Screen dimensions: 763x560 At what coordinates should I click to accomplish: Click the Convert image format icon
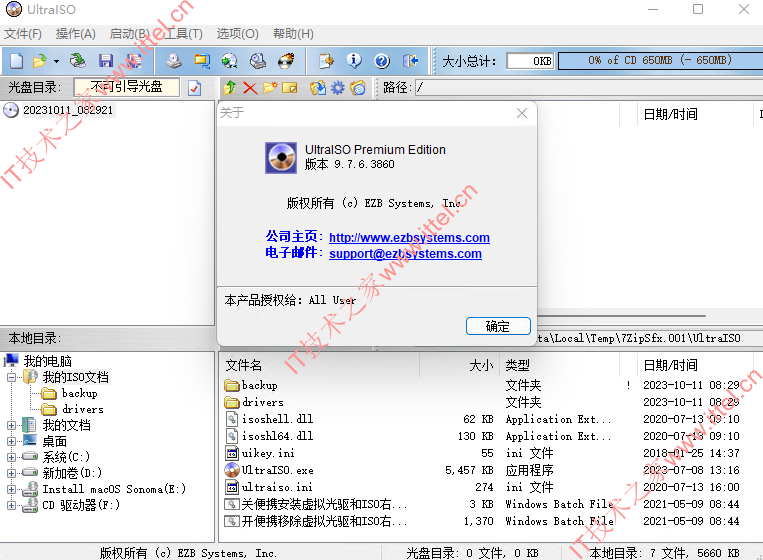[x=202, y=61]
